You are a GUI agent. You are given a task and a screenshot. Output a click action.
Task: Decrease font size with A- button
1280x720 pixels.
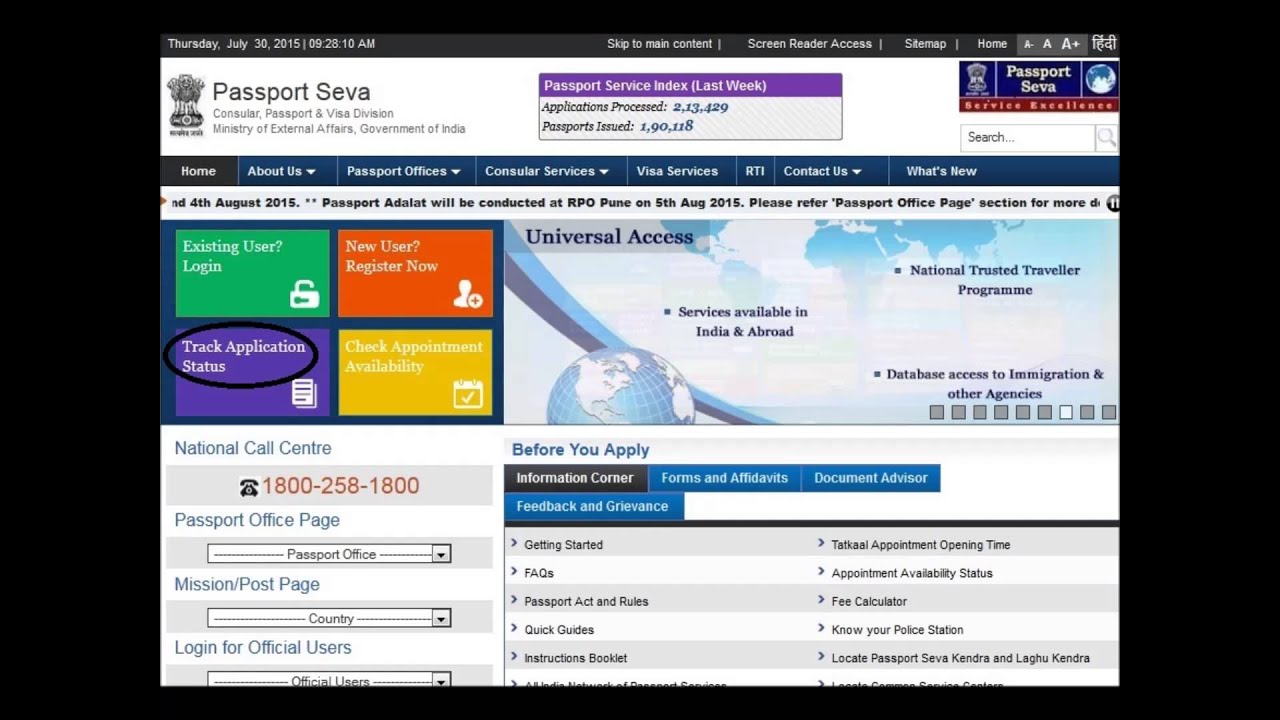pos(1028,44)
